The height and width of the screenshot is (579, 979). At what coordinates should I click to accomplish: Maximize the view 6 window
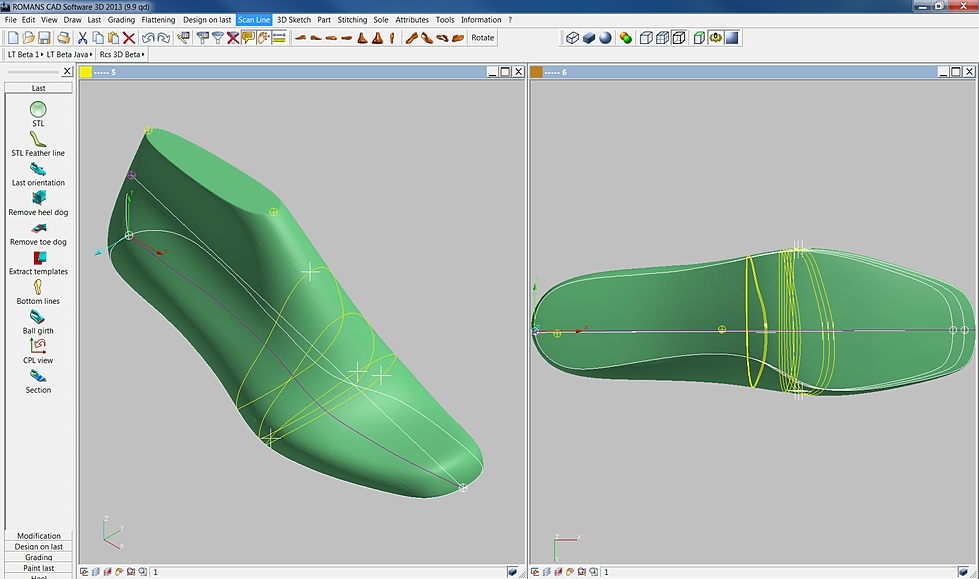(956, 72)
